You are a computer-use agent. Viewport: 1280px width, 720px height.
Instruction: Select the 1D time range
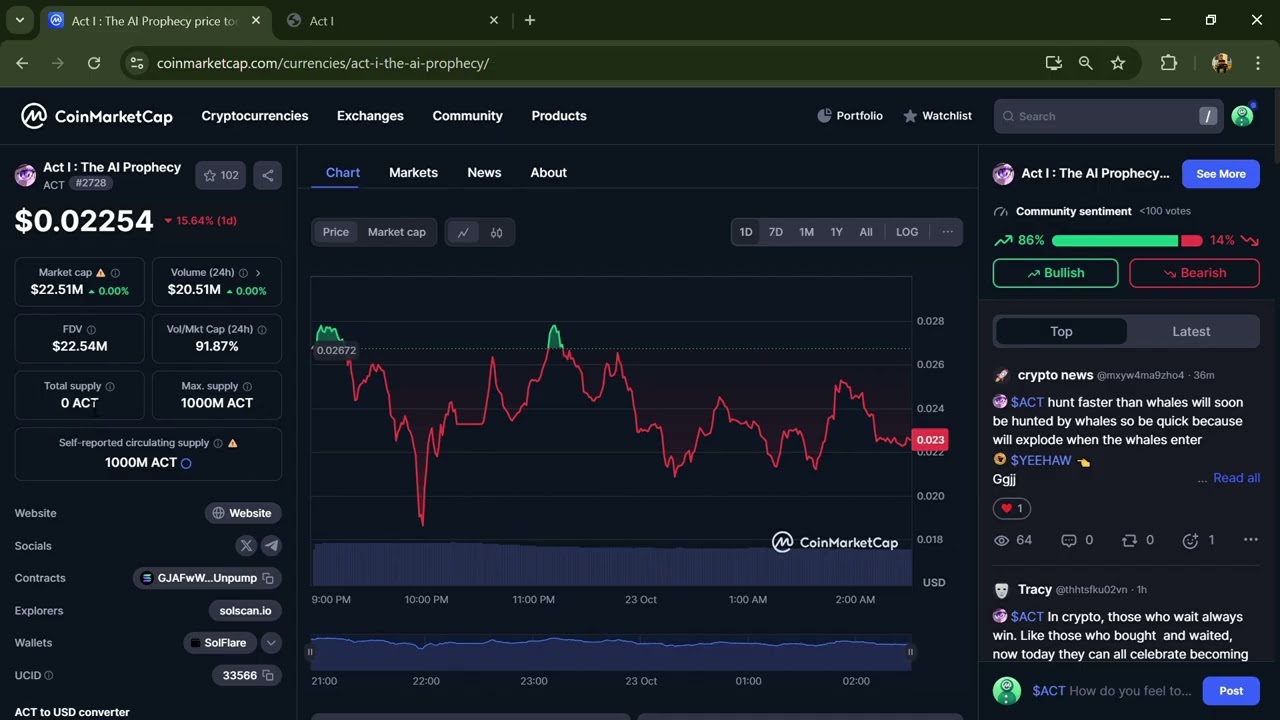click(746, 232)
